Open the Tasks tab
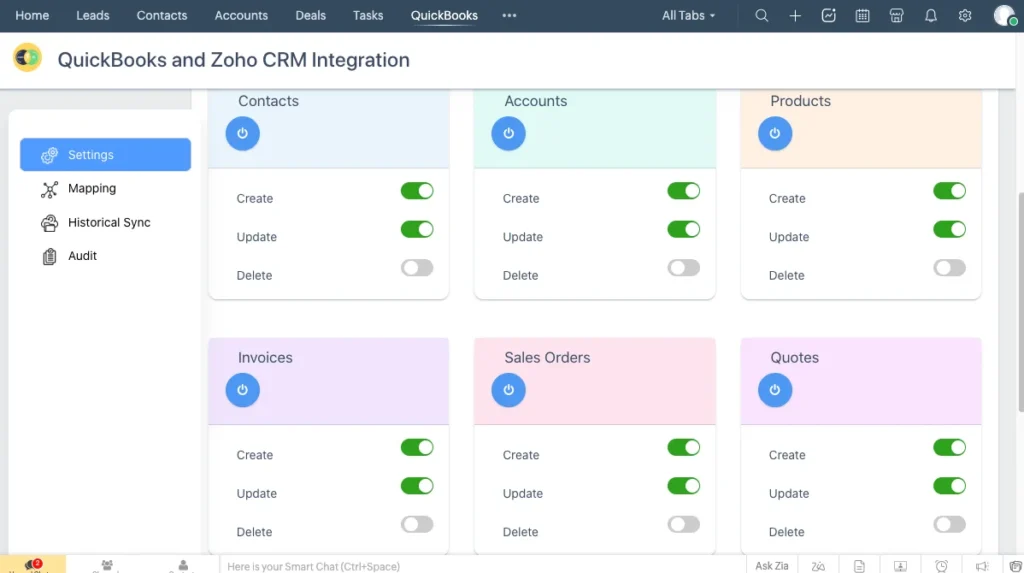Screen dimensions: 1024x573 pyautogui.click(x=368, y=16)
